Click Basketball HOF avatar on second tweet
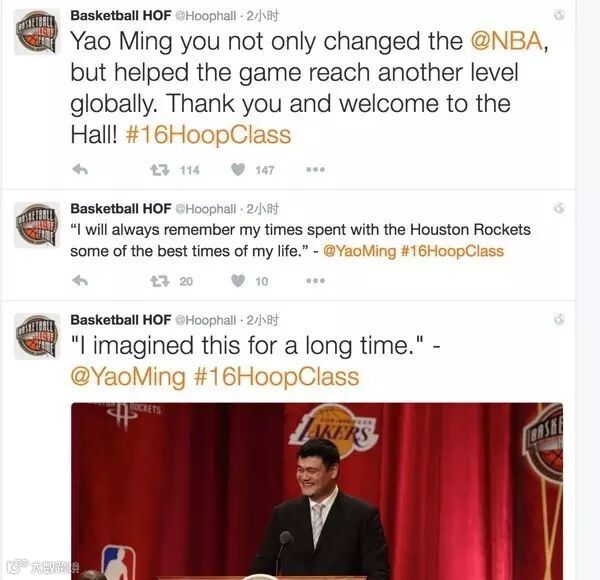Image resolution: width=600 pixels, height=580 pixels. pyautogui.click(x=37, y=225)
